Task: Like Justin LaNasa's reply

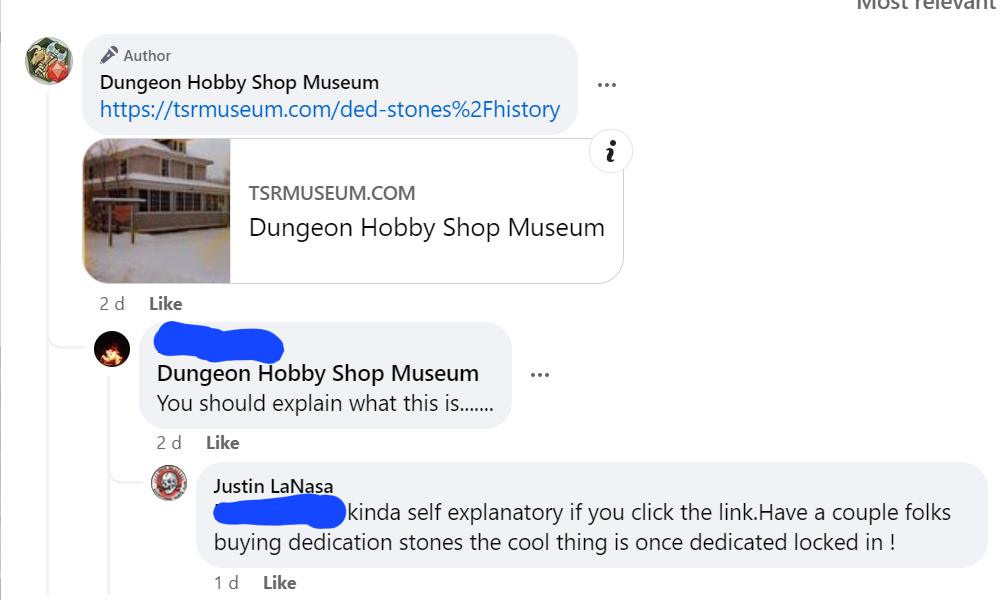Action: [x=280, y=582]
